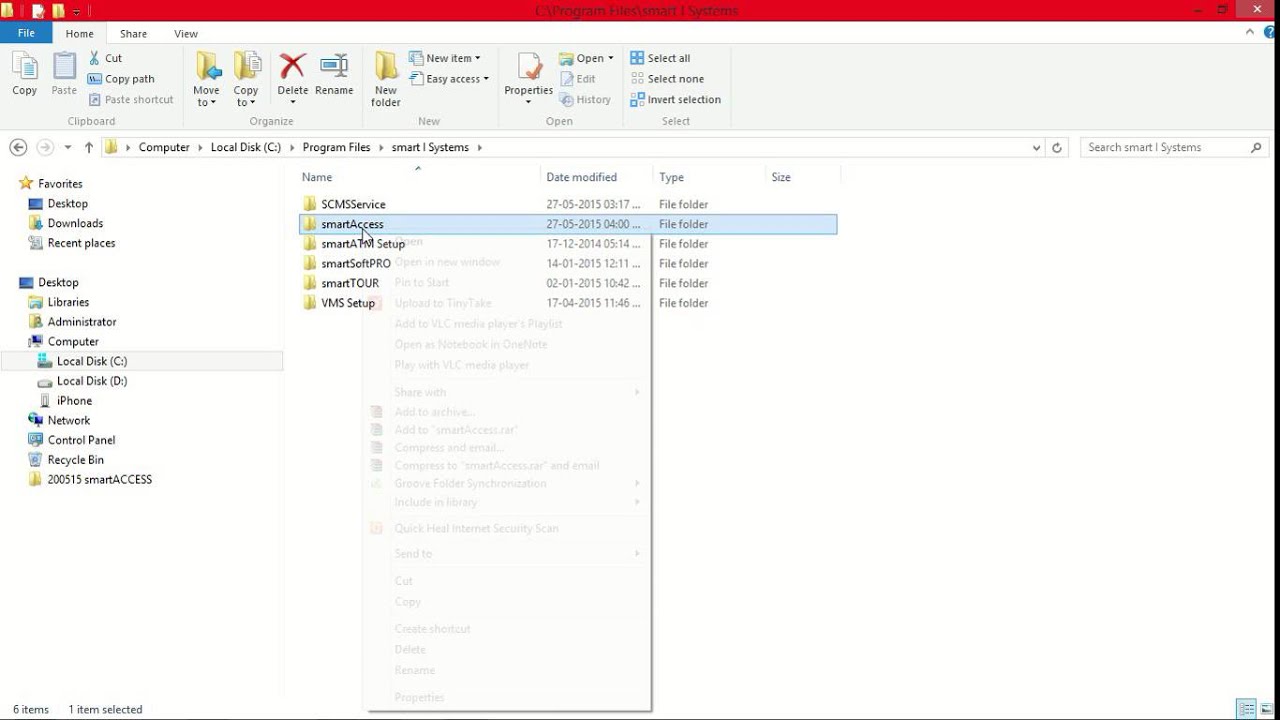The height and width of the screenshot is (720, 1280).
Task: Open the address bar history dropdown
Action: click(x=1036, y=147)
